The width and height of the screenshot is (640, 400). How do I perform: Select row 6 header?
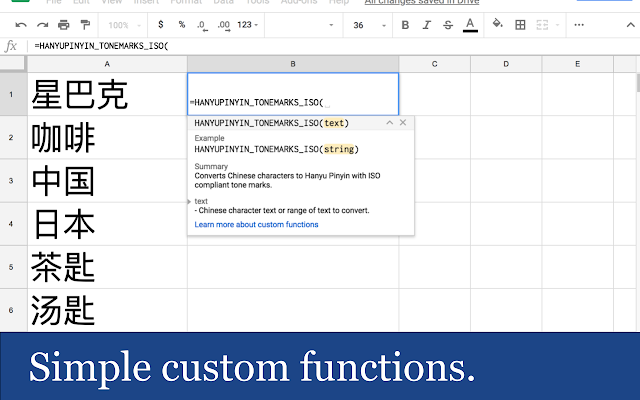point(11,310)
